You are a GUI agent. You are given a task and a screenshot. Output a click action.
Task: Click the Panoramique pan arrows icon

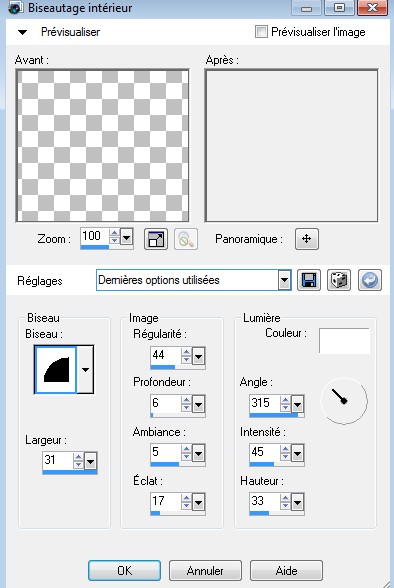[307, 239]
